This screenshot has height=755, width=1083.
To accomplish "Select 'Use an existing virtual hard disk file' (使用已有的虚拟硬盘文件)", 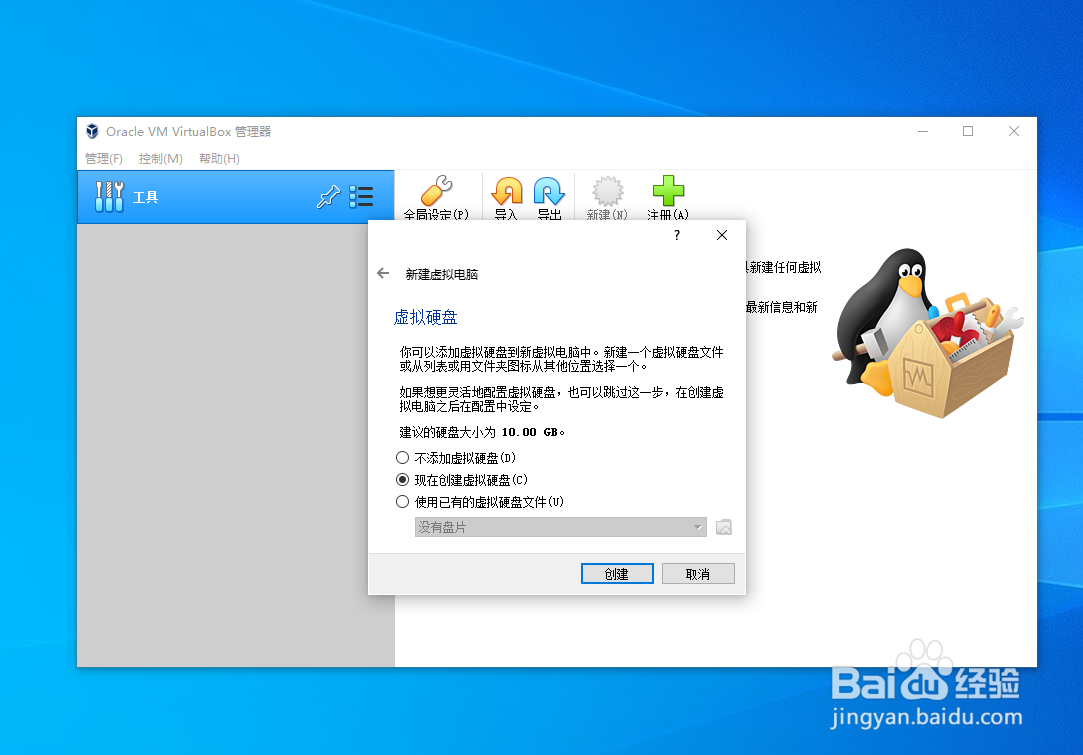I will 479,502.
